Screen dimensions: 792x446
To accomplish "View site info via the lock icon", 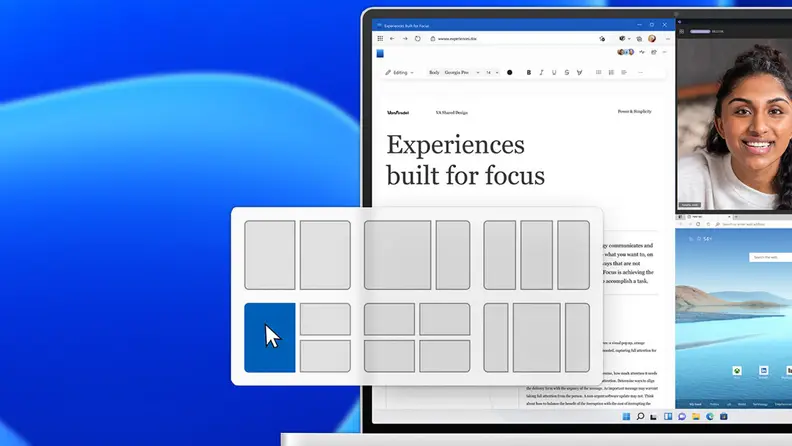I will point(433,38).
